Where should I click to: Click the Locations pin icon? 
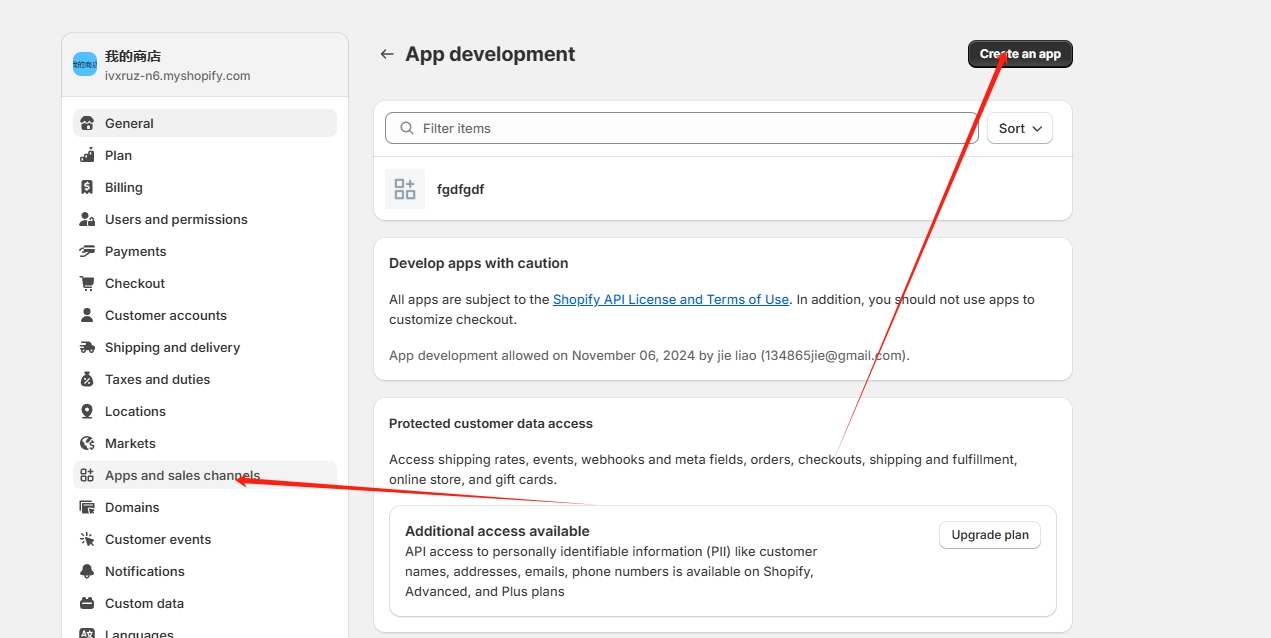coord(87,411)
